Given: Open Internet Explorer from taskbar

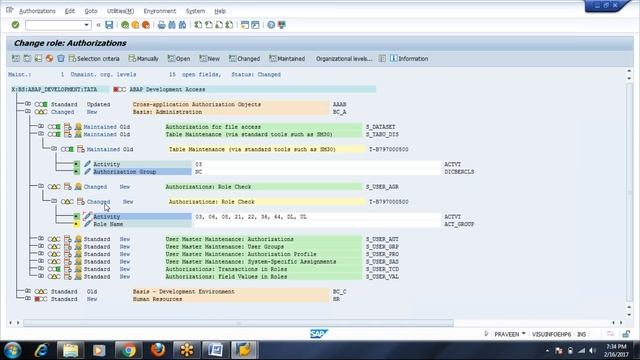Looking at the screenshot, I should click(x=41, y=350).
